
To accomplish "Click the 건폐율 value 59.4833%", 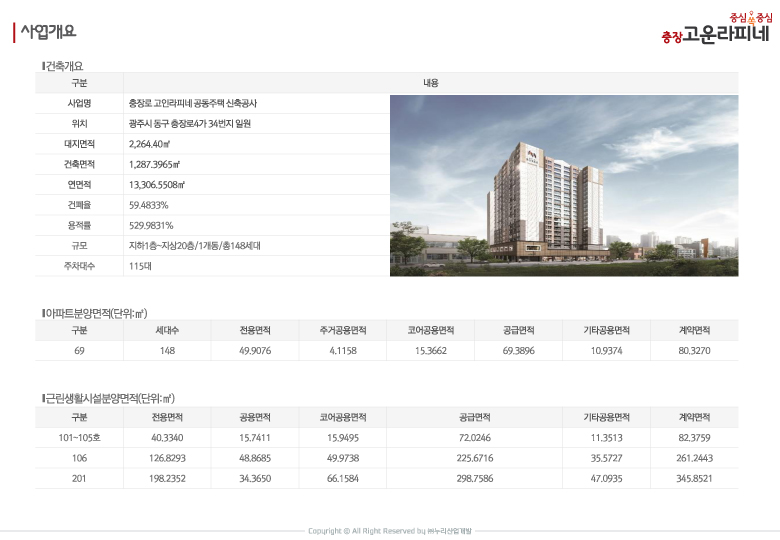I will 149,205.
